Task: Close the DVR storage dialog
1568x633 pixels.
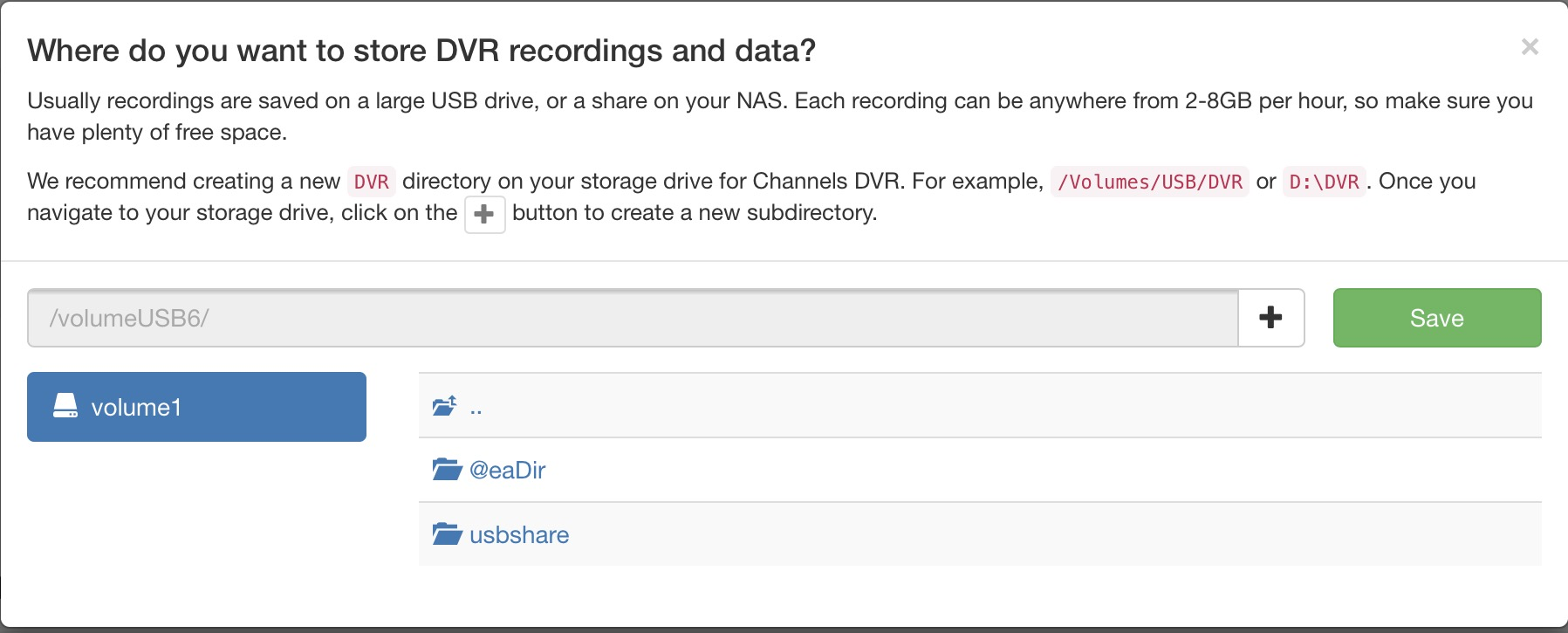Action: 1529,47
